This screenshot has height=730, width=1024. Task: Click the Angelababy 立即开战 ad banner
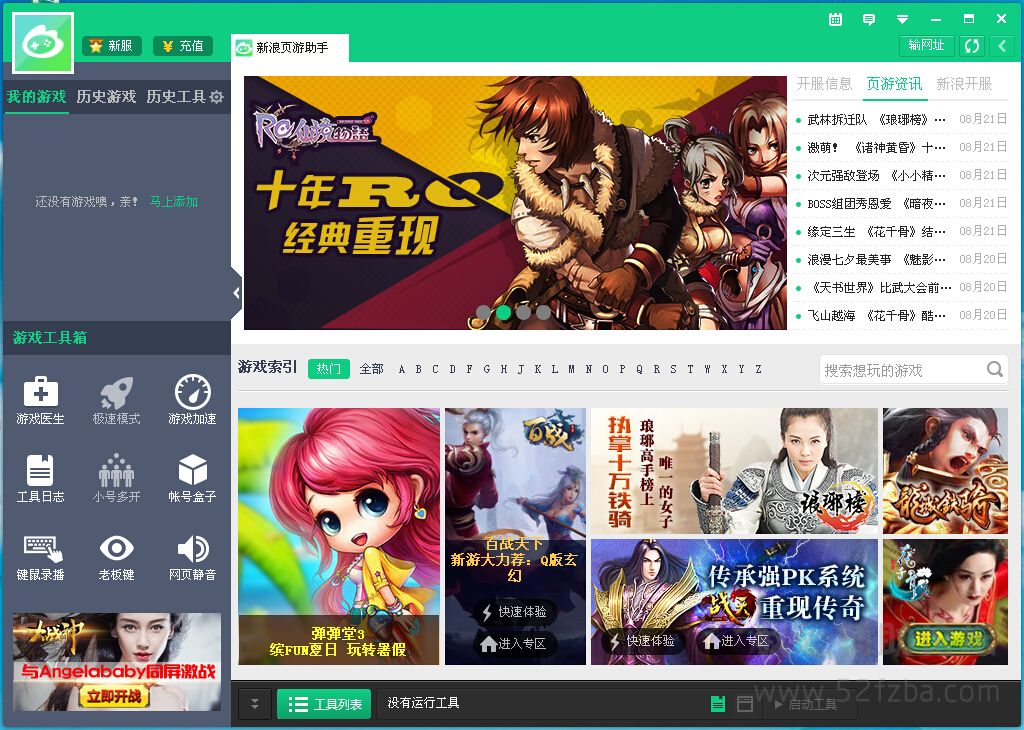(117, 661)
